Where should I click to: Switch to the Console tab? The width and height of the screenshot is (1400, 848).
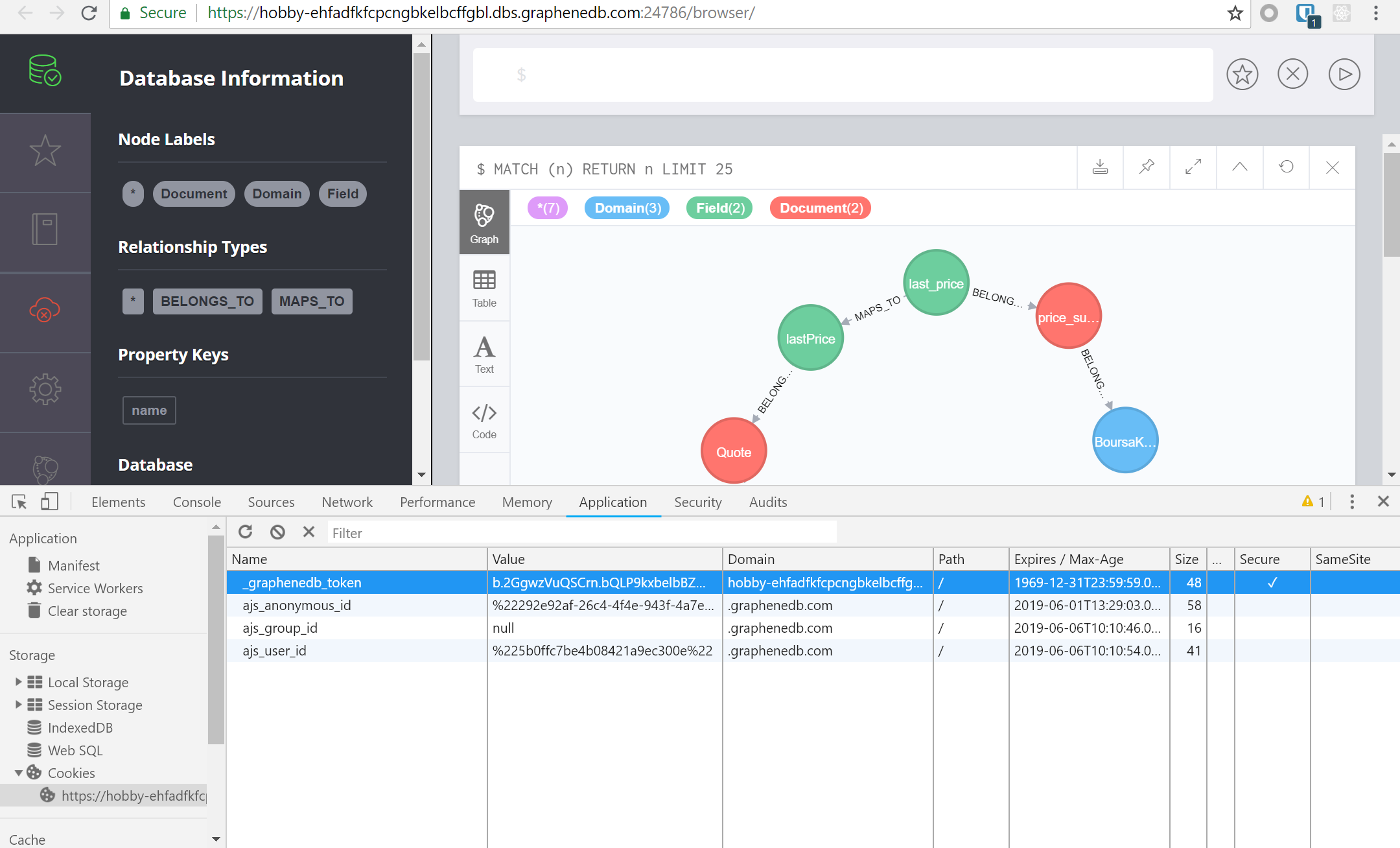pyautogui.click(x=196, y=502)
